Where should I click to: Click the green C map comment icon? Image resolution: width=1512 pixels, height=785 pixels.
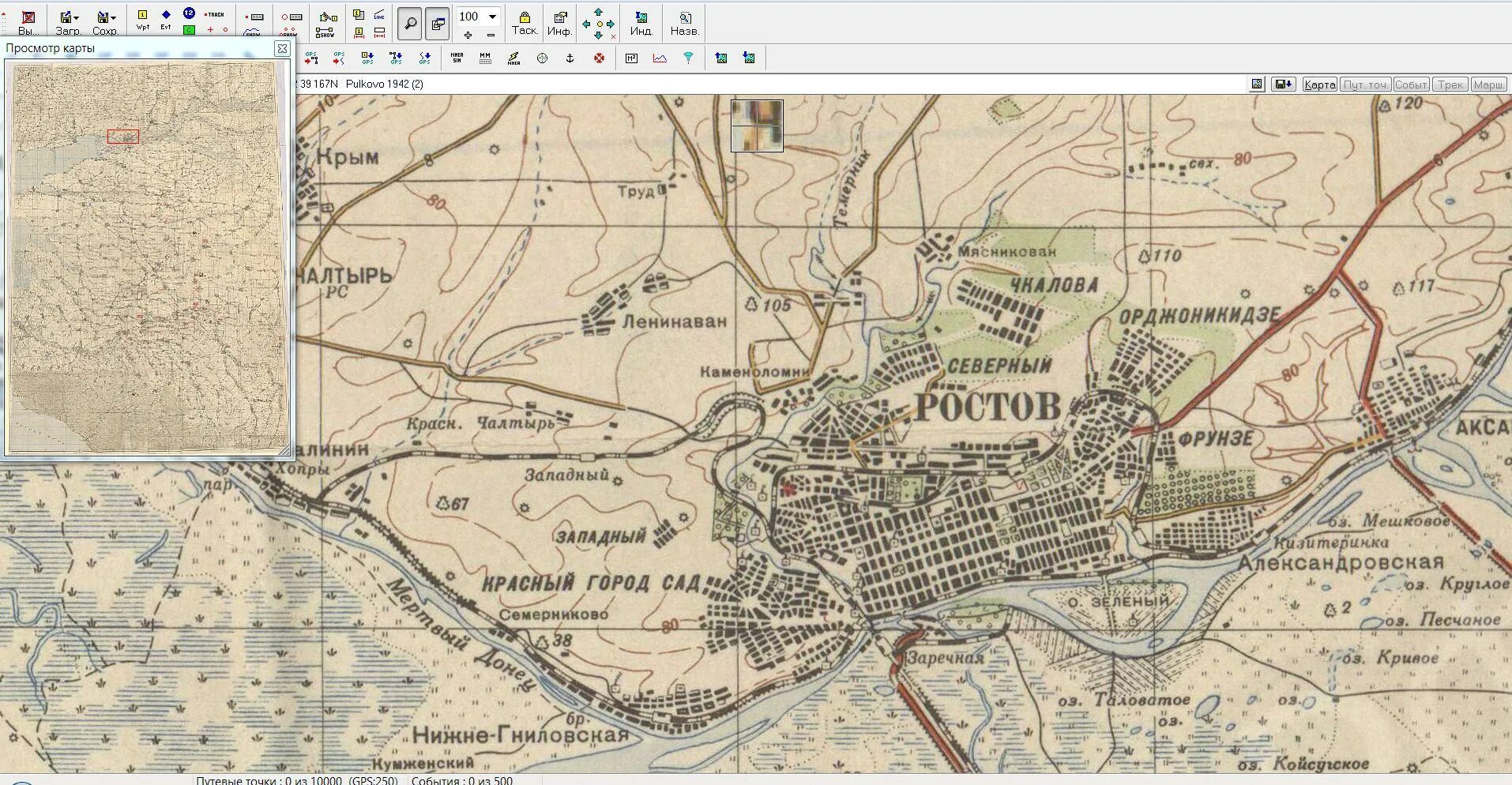point(189,30)
